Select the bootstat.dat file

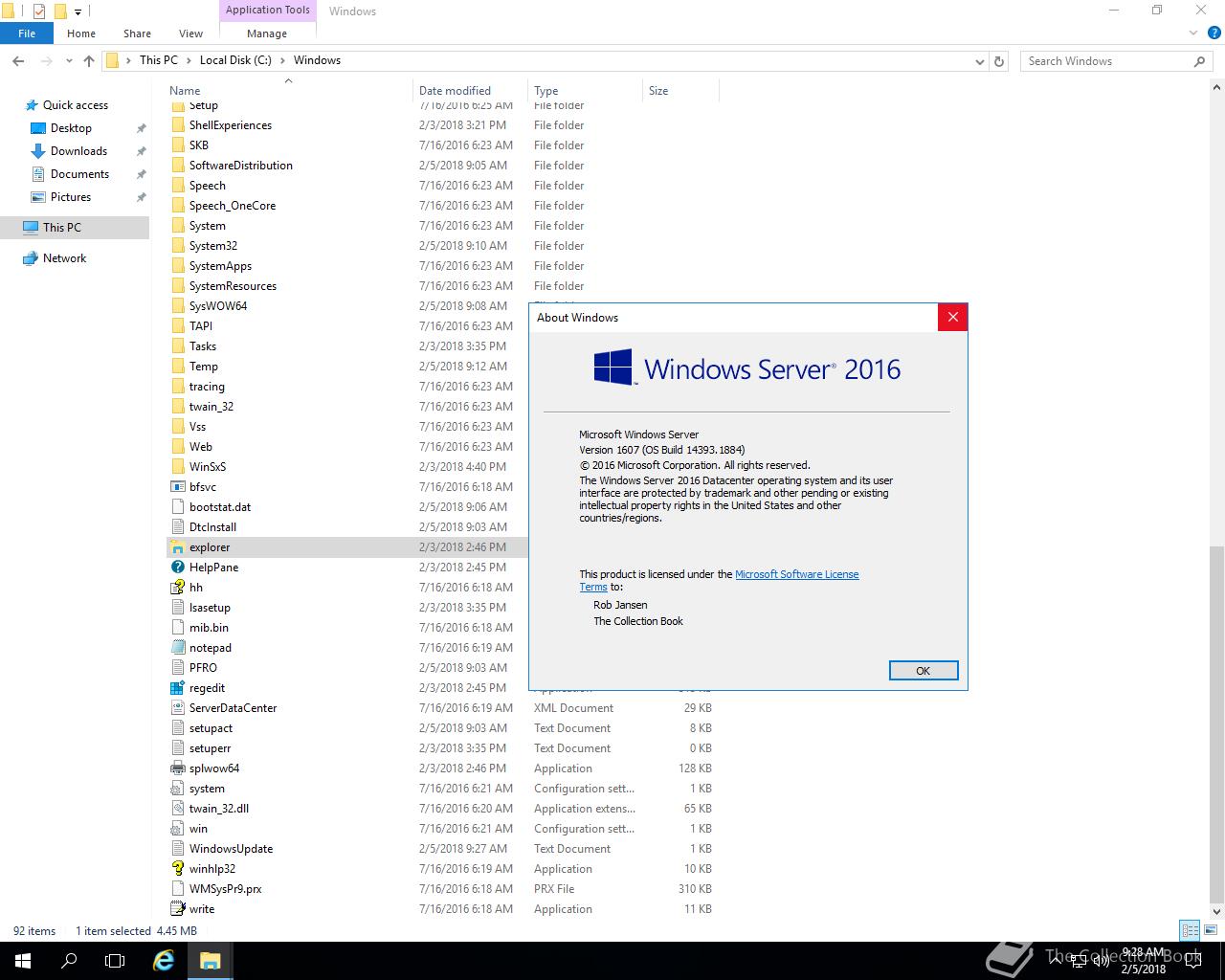219,507
